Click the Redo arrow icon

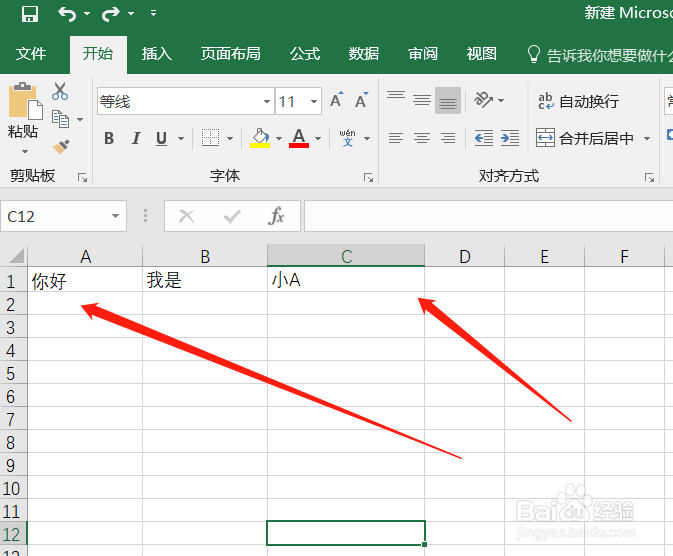(x=111, y=14)
